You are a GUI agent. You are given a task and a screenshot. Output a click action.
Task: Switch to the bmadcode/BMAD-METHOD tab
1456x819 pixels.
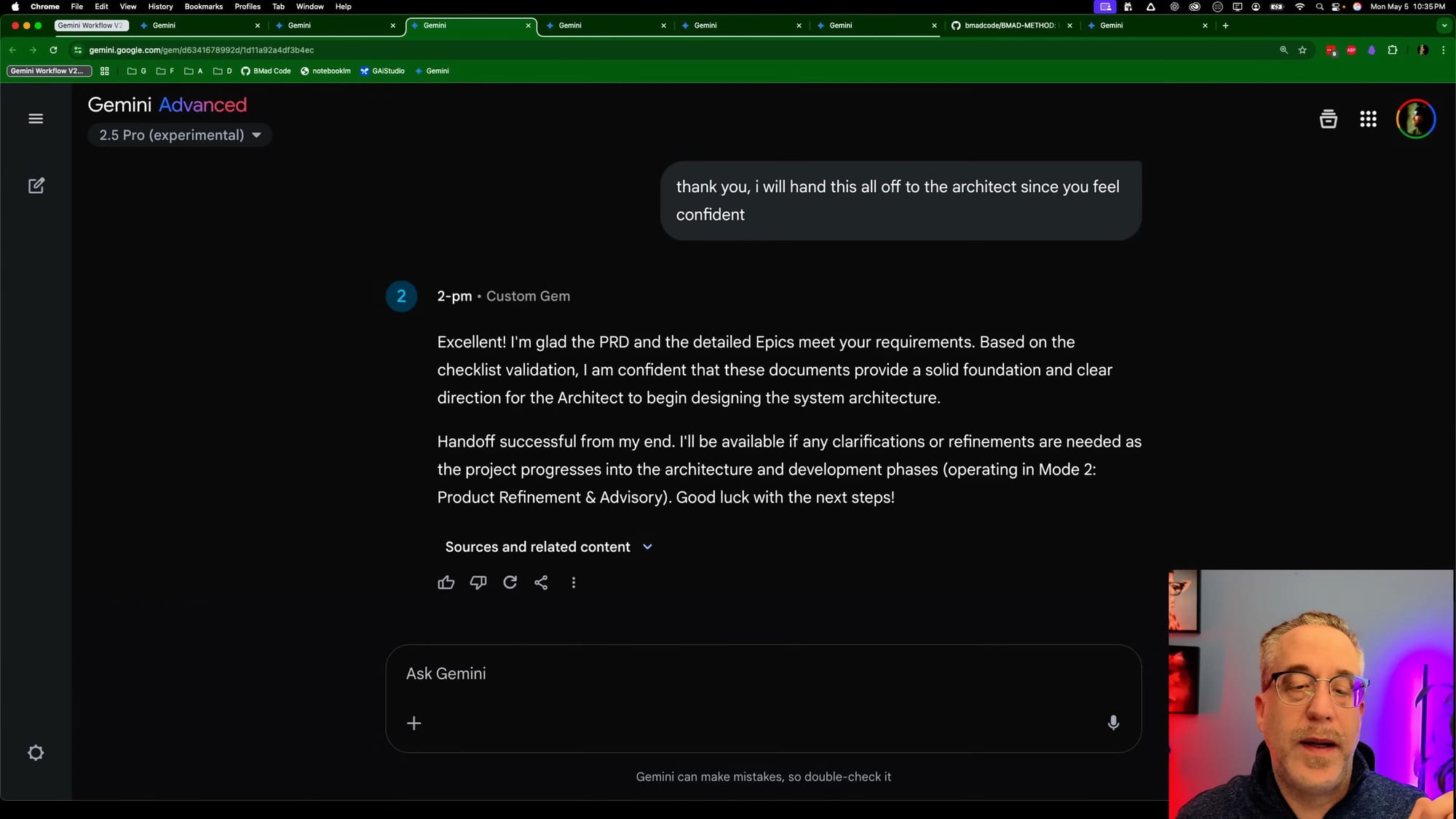pyautogui.click(x=1008, y=25)
